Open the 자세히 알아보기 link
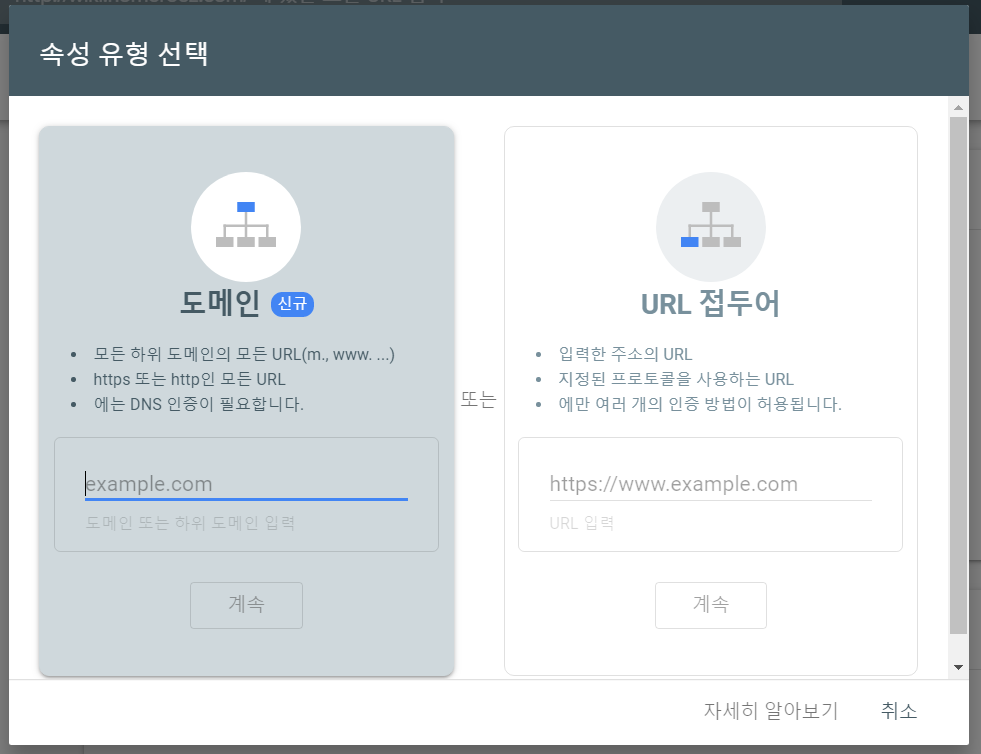This screenshot has width=981, height=754. [x=770, y=711]
